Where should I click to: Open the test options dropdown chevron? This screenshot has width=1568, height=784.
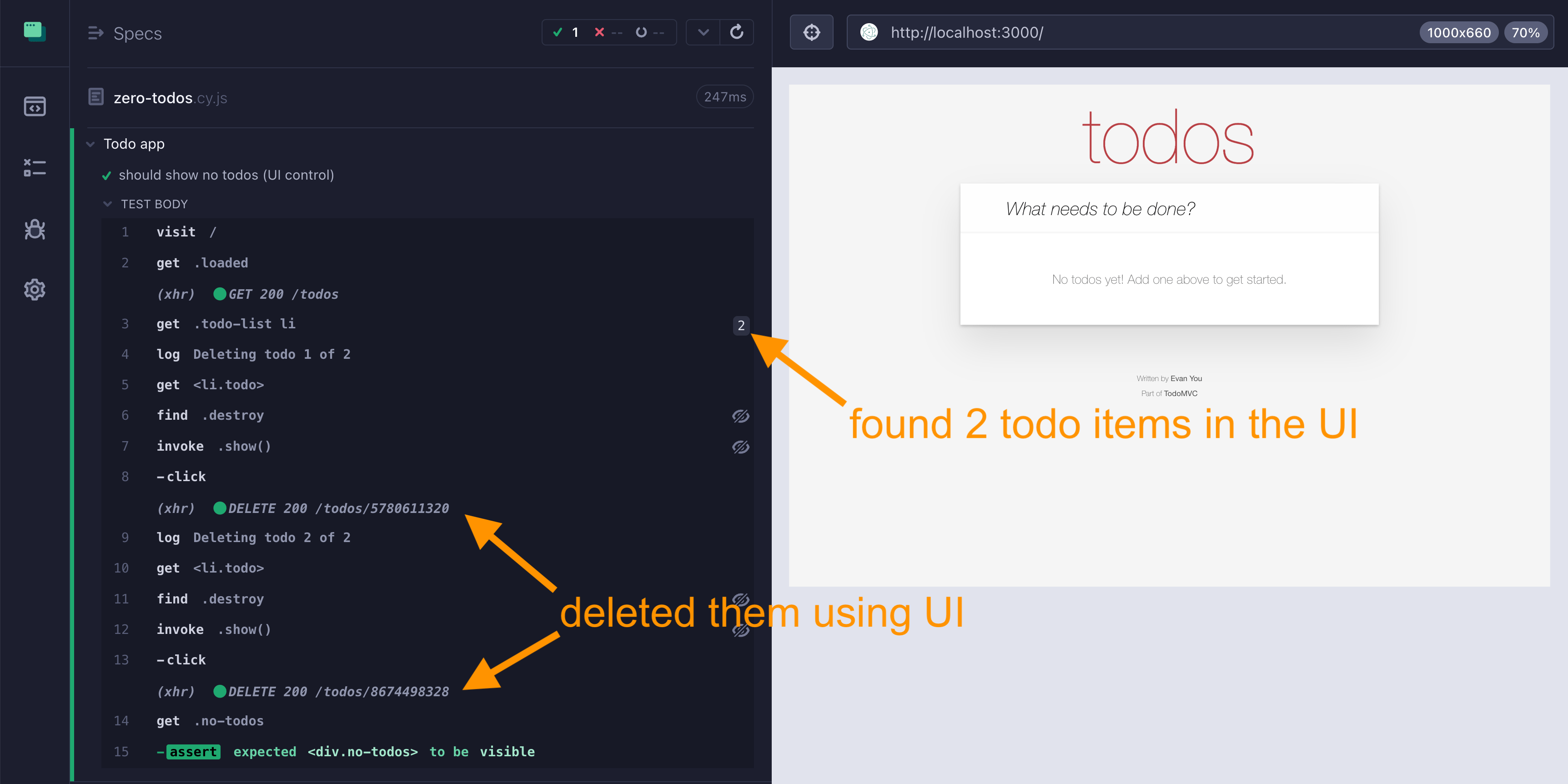pos(703,32)
